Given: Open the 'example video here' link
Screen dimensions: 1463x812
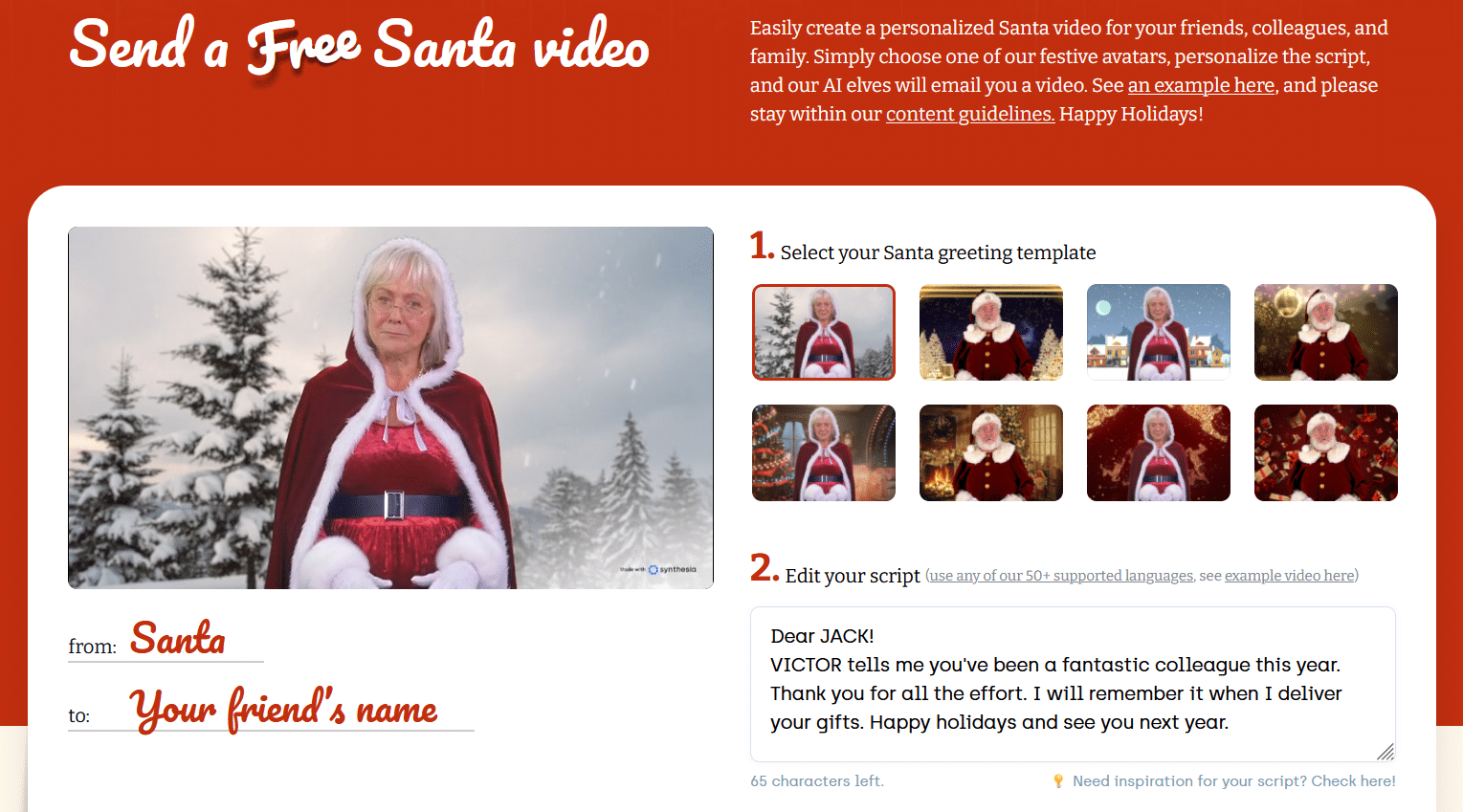Looking at the screenshot, I should pos(1290,576).
